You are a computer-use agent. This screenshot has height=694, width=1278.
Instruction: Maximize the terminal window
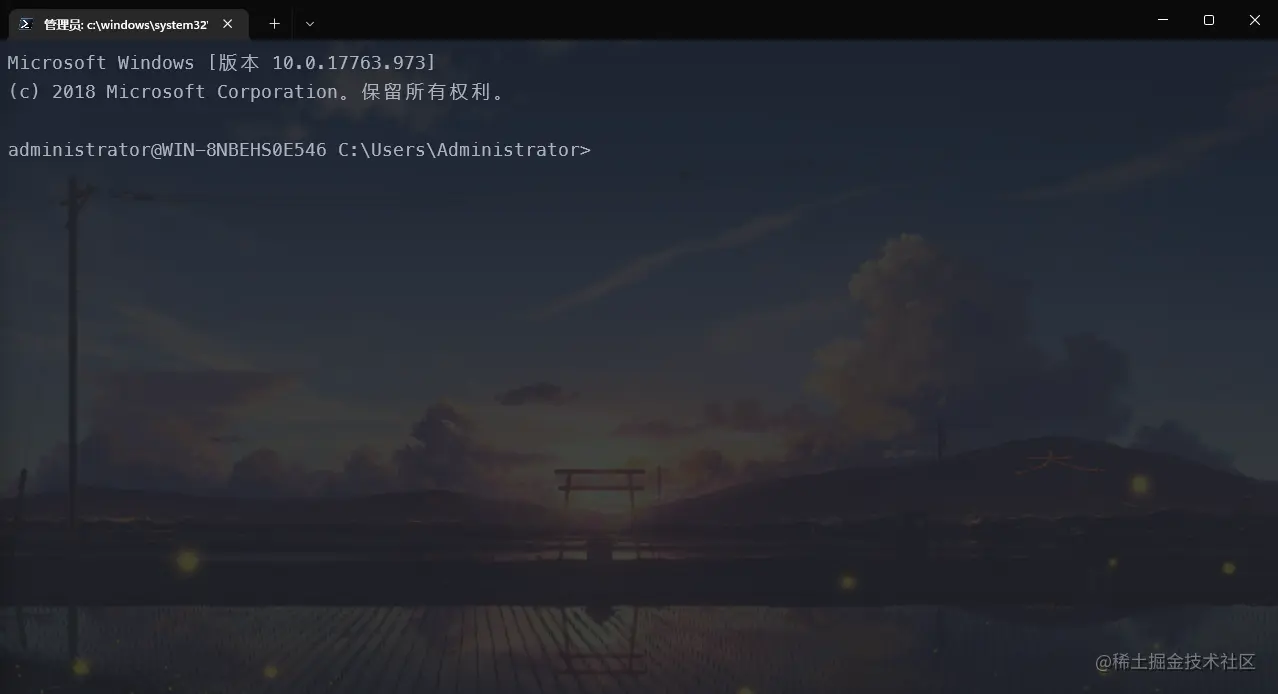pyautogui.click(x=1208, y=20)
